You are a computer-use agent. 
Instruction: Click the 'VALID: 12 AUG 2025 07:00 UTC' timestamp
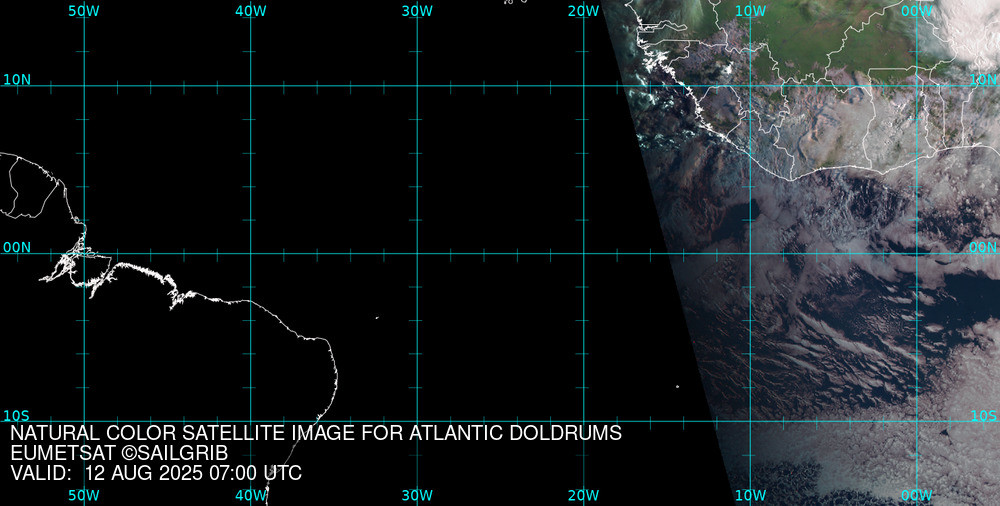(x=156, y=473)
